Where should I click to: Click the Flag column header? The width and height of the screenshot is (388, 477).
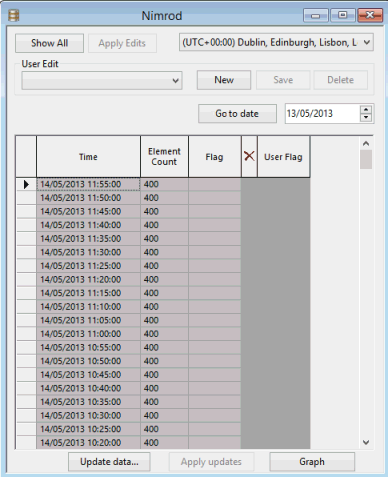(215, 157)
